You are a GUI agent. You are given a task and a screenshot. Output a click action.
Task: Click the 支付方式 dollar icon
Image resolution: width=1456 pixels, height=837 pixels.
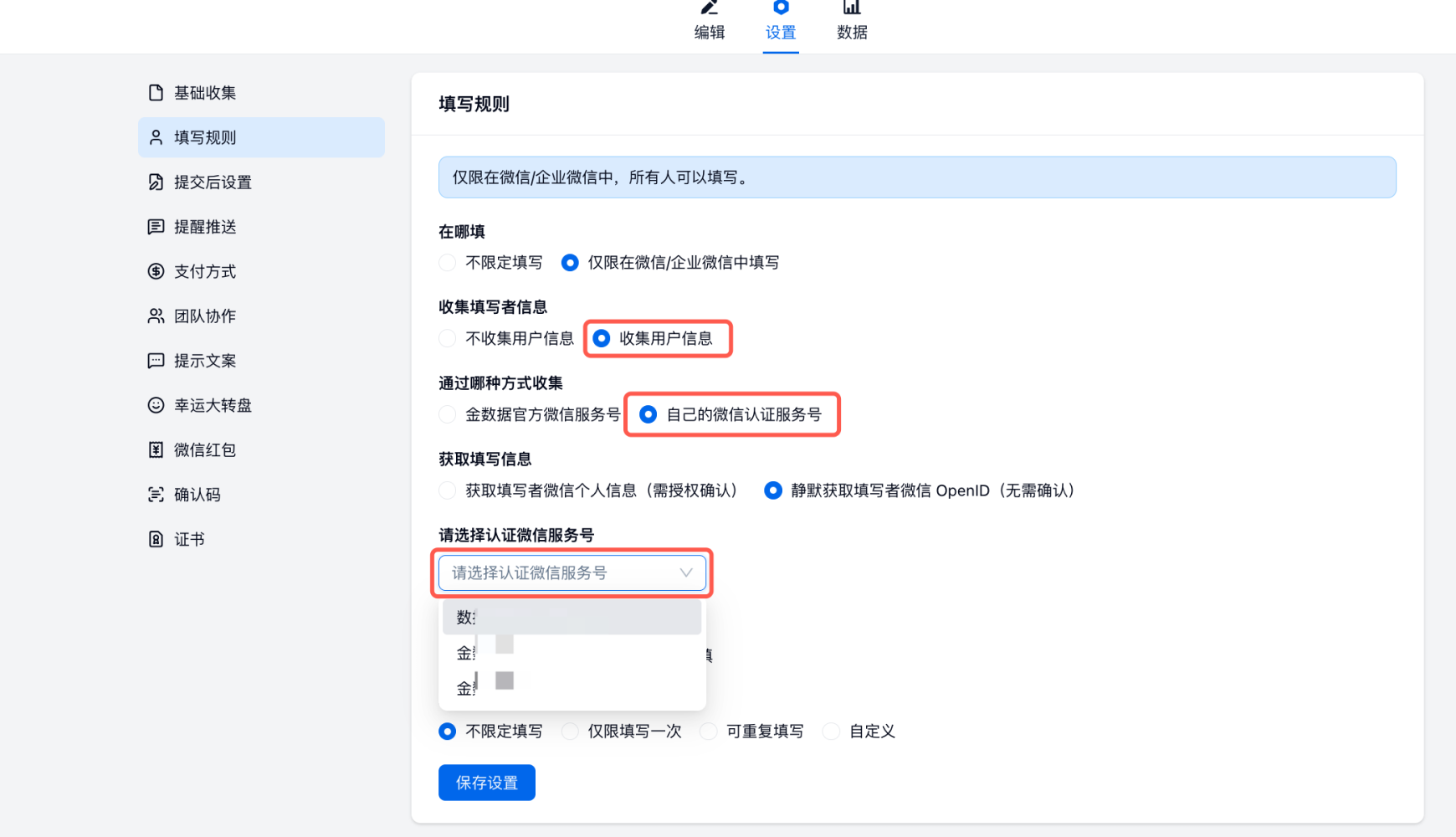pos(156,271)
